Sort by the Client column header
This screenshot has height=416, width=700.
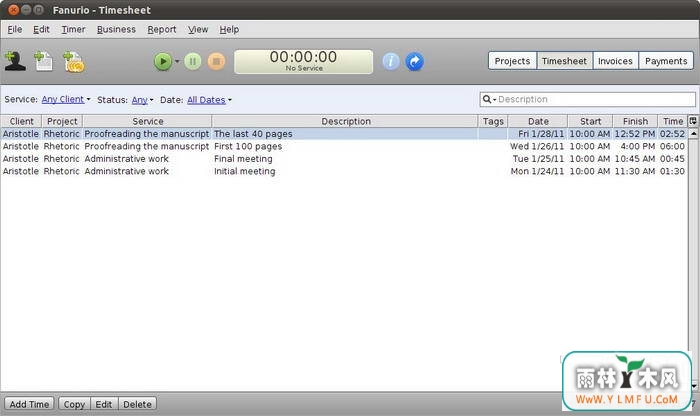(x=21, y=121)
